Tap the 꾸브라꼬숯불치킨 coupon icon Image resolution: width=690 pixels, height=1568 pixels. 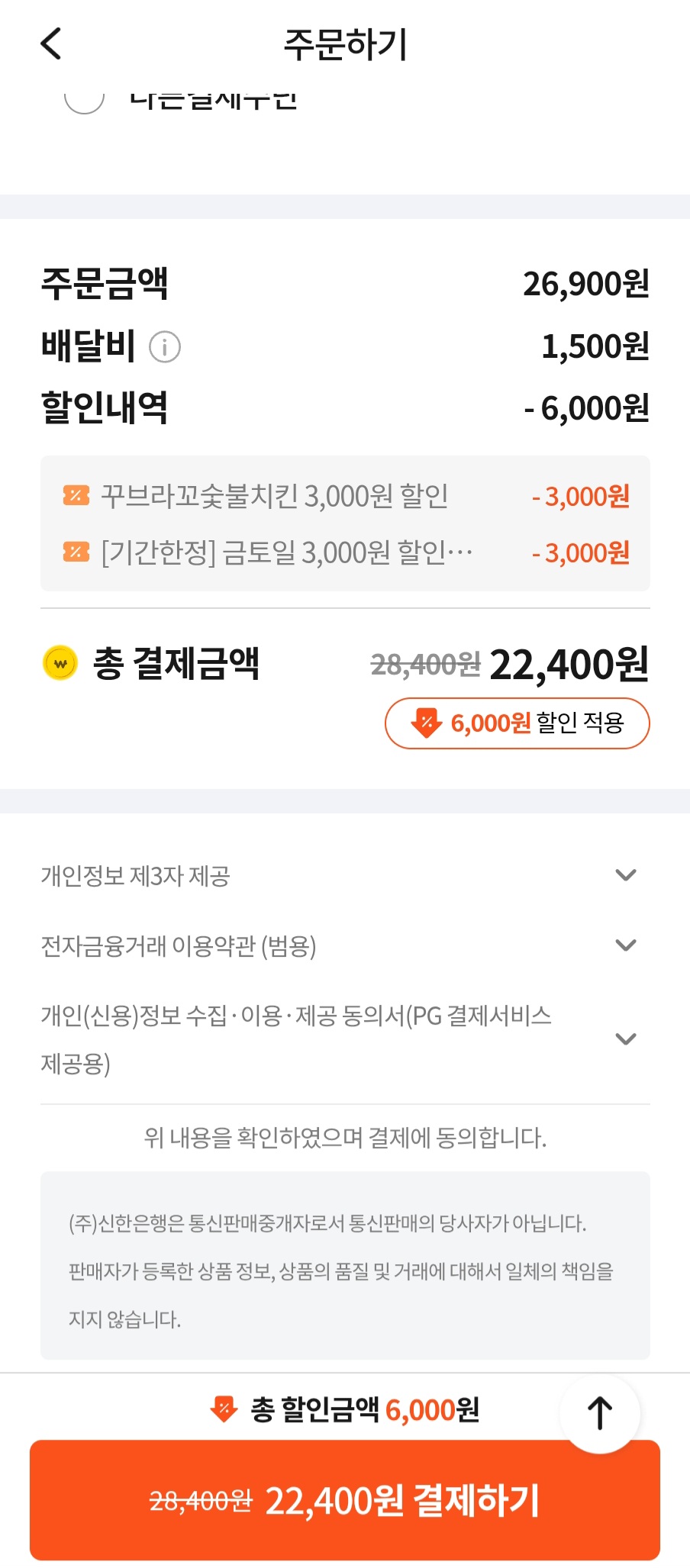[76, 496]
